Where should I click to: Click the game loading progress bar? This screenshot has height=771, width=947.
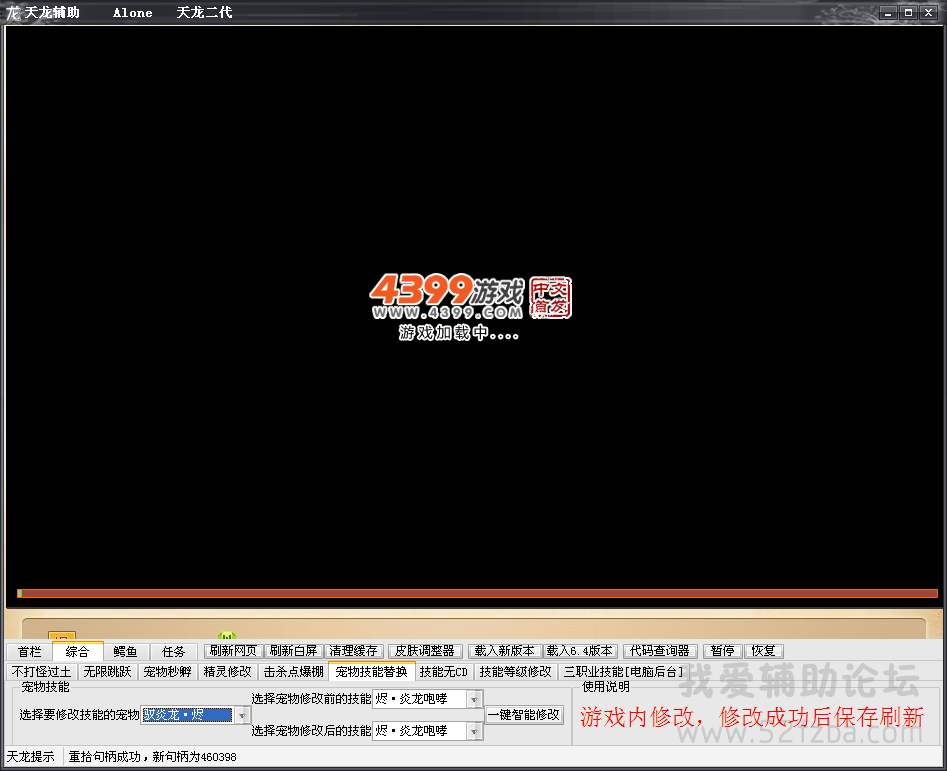click(477, 593)
